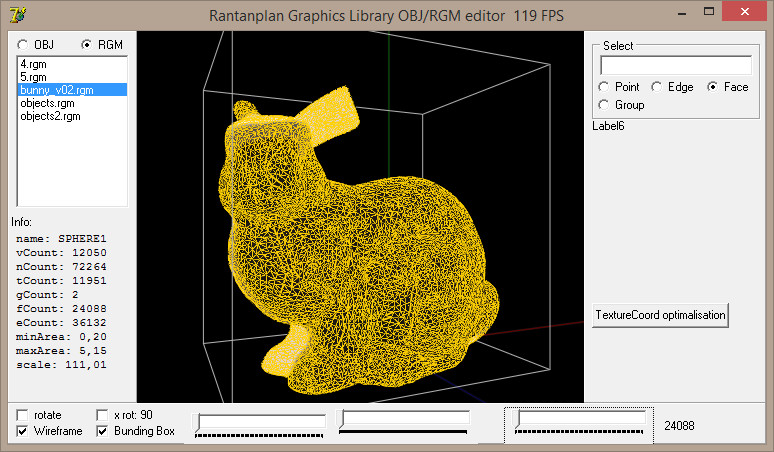Choose objects.rgm from the list

coord(46,103)
